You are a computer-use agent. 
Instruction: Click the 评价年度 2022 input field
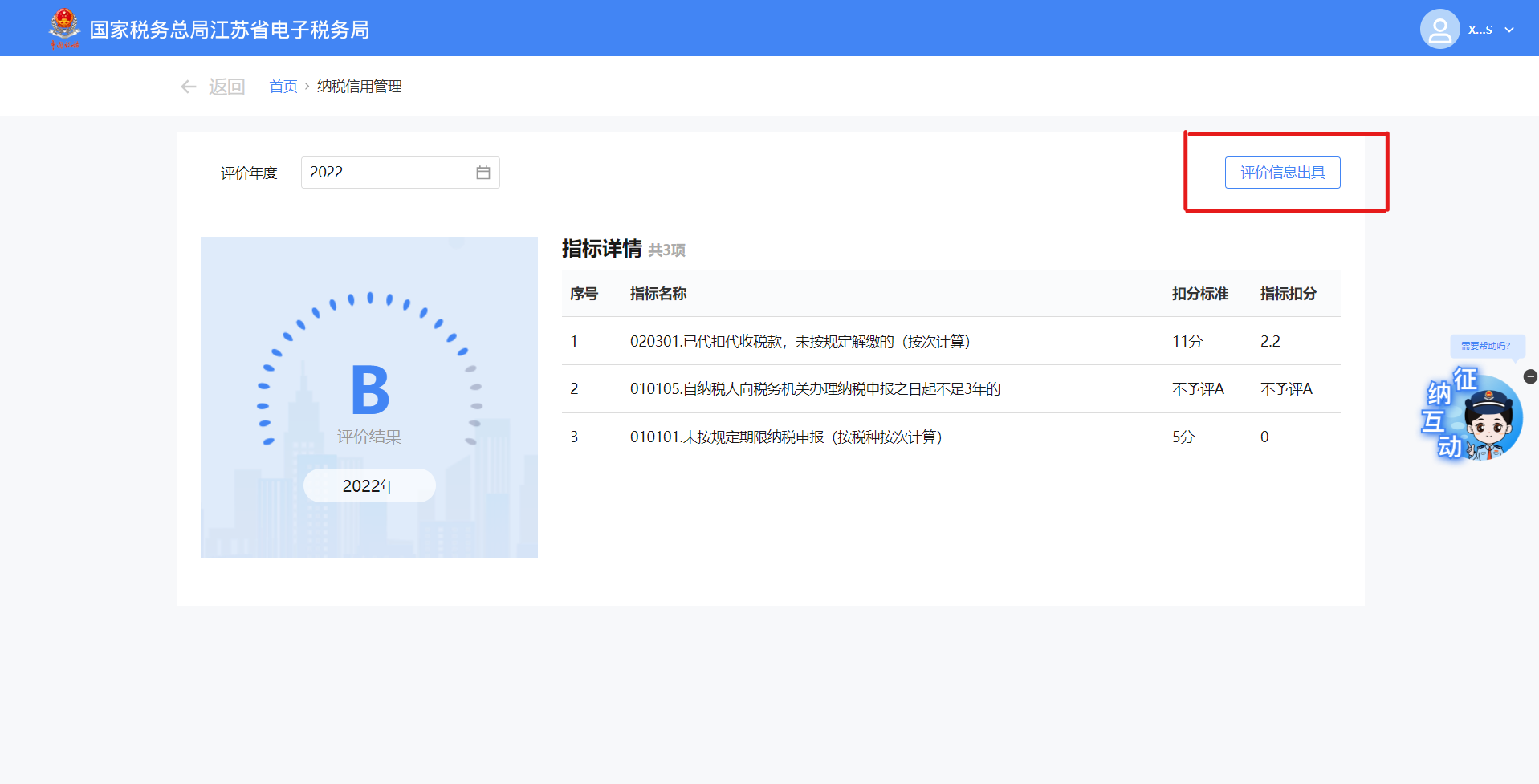(385, 173)
